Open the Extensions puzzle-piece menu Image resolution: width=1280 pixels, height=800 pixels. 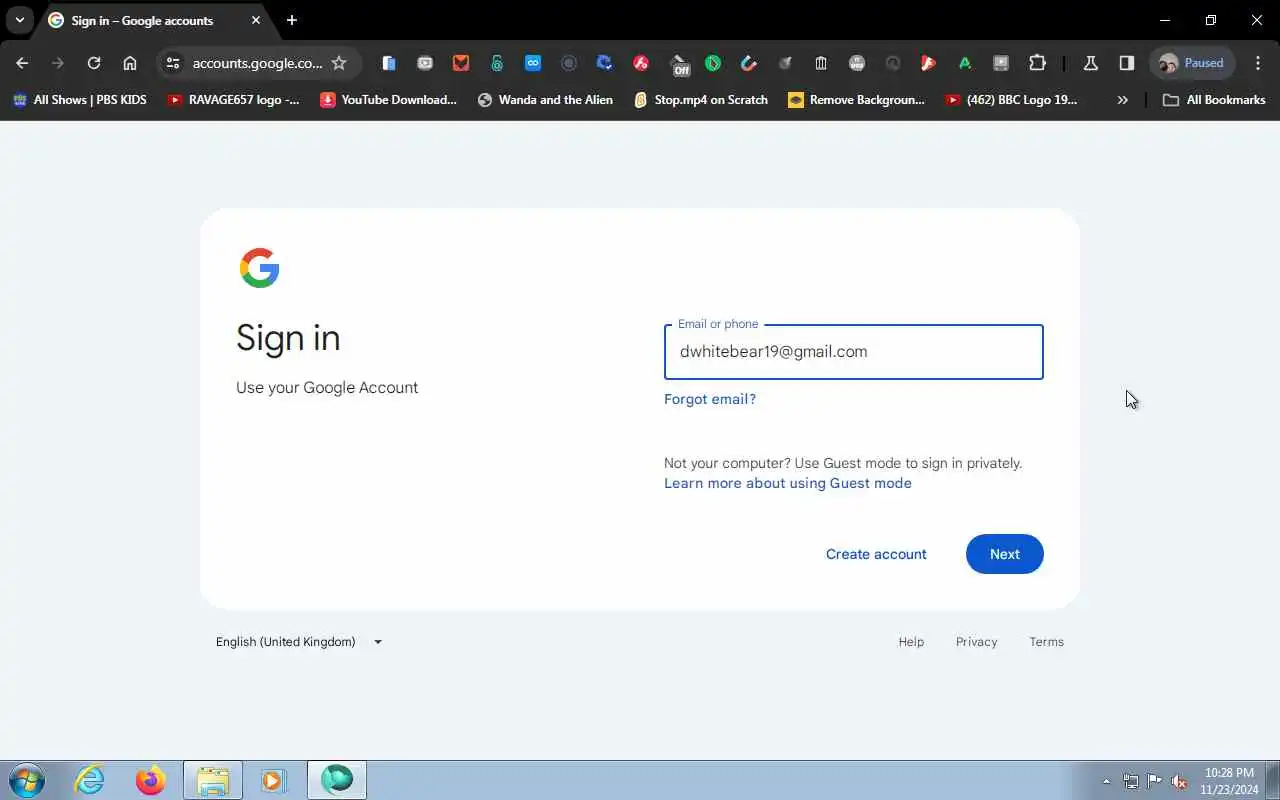(x=1037, y=63)
